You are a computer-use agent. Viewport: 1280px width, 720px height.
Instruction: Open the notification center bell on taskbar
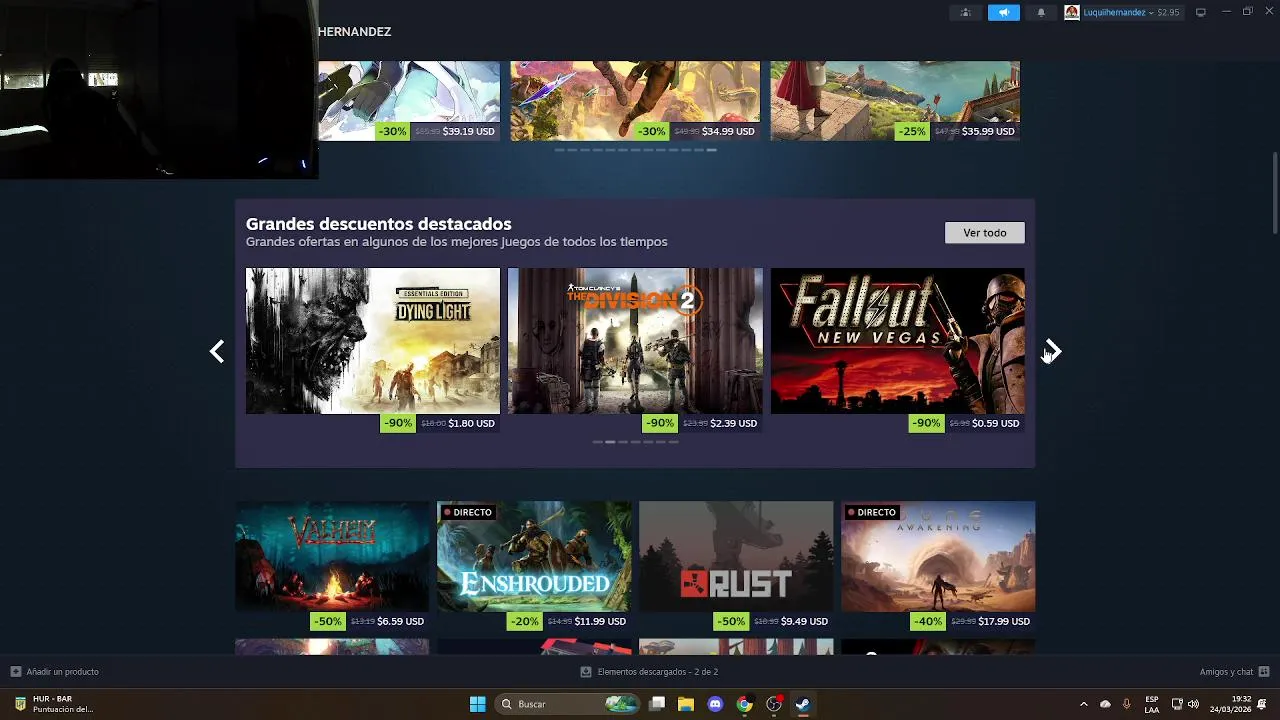coord(1263,704)
